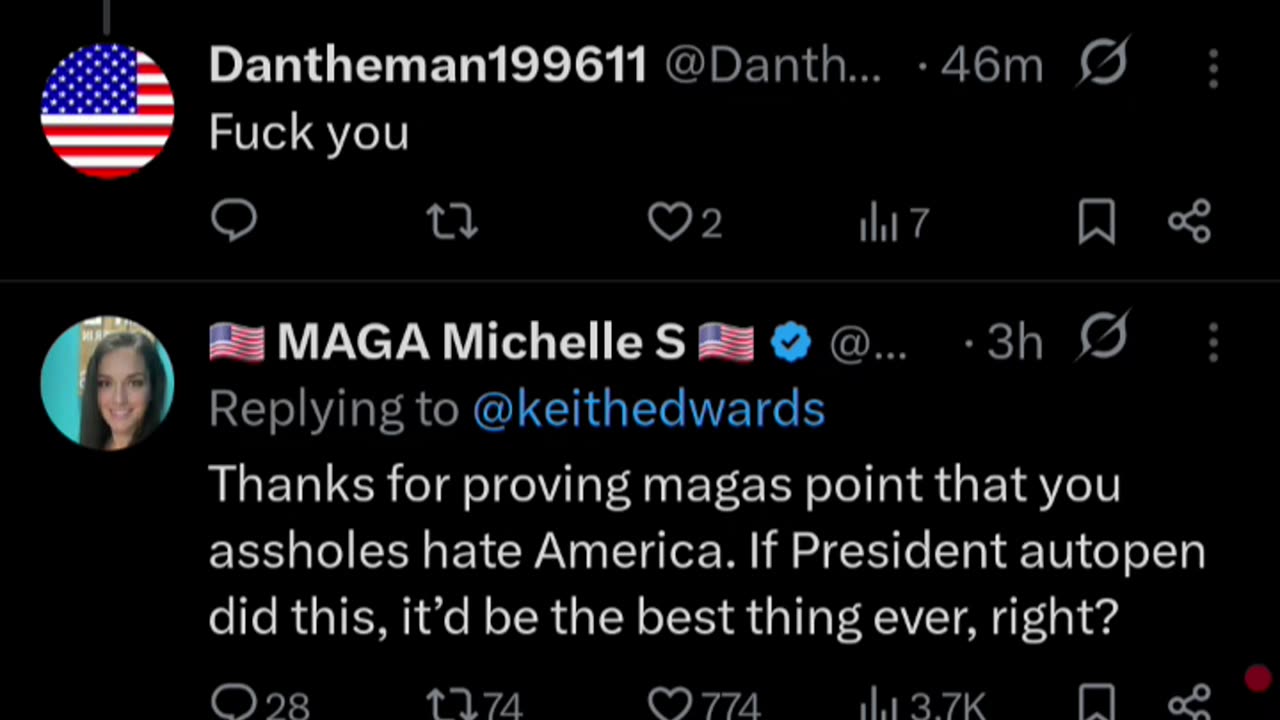Like MAGA Michelle's post with 774 likes

tap(669, 703)
